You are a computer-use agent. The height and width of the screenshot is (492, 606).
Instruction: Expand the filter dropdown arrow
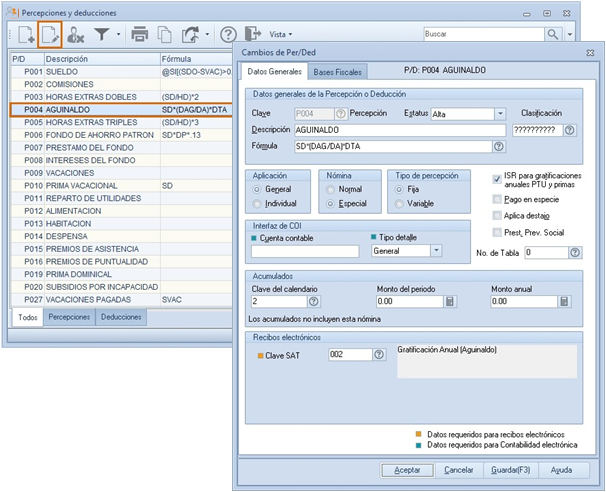118,34
